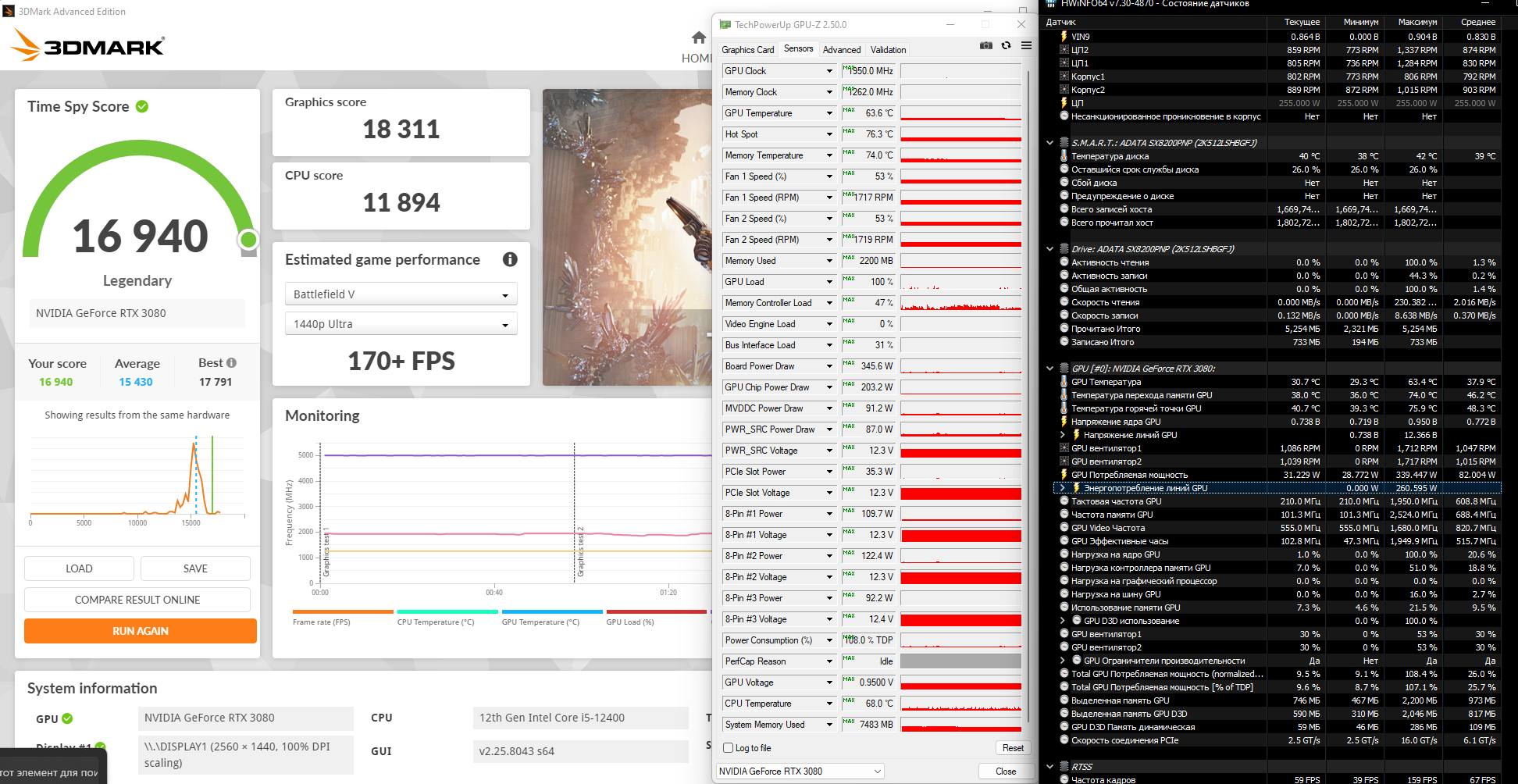
Task: Click the Best score info icon
Action: (x=231, y=362)
